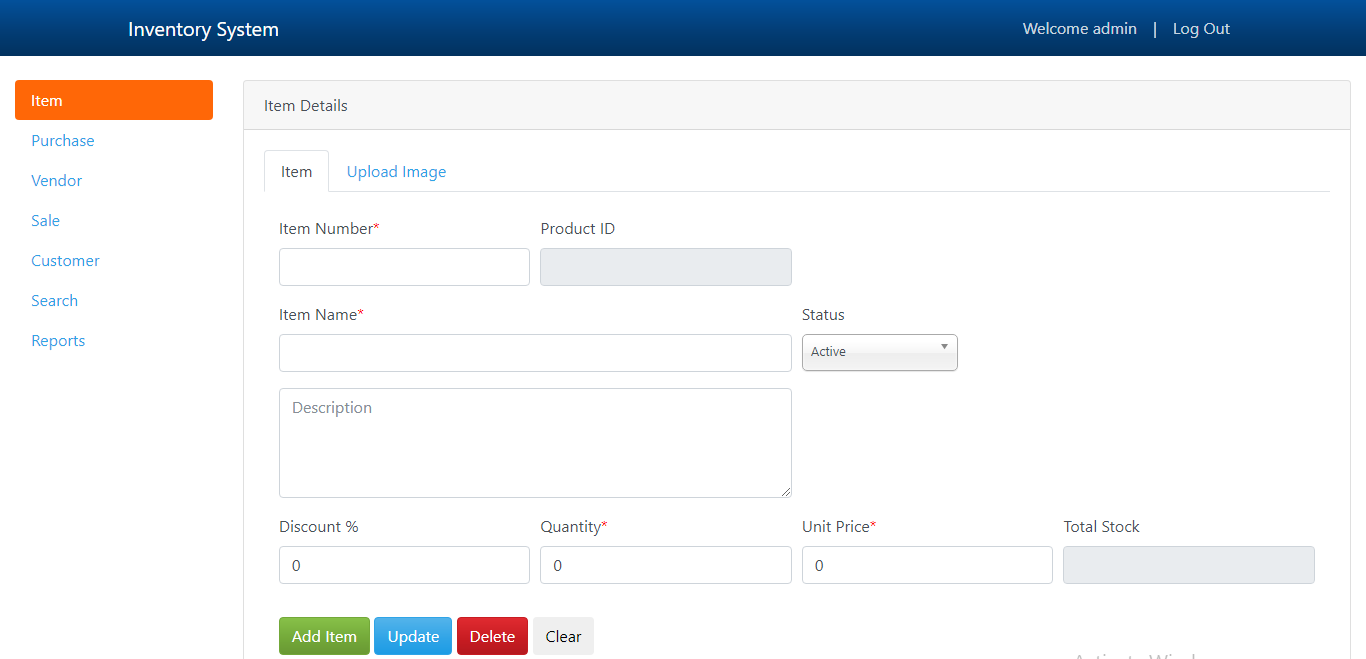
Task: Open Purchase from the sidebar
Action: (63, 141)
